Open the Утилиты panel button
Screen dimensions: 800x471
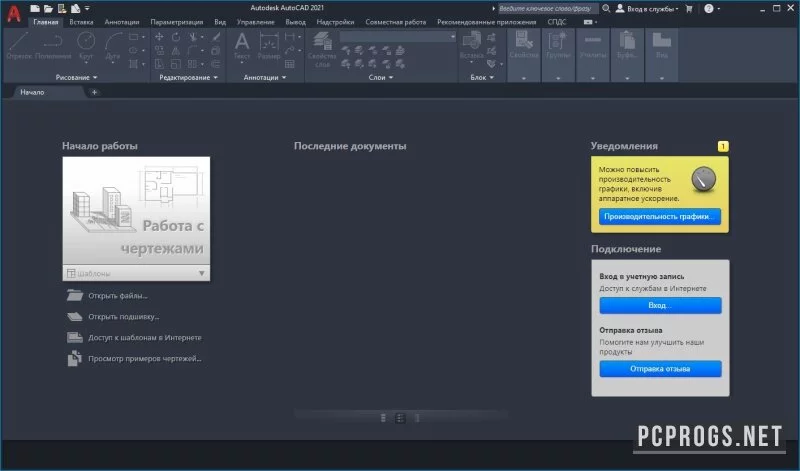pyautogui.click(x=592, y=55)
